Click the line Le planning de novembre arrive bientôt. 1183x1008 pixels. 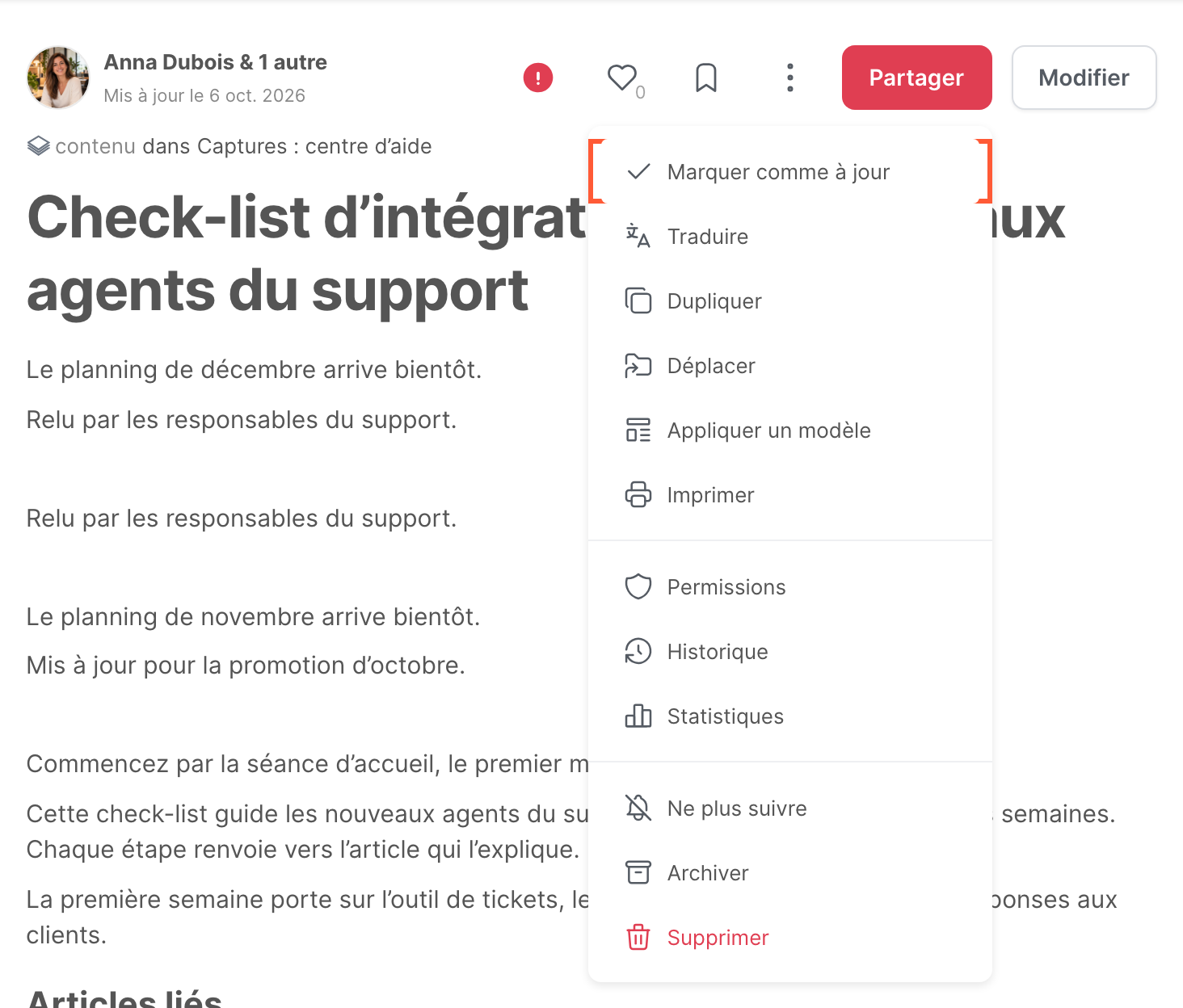(253, 617)
